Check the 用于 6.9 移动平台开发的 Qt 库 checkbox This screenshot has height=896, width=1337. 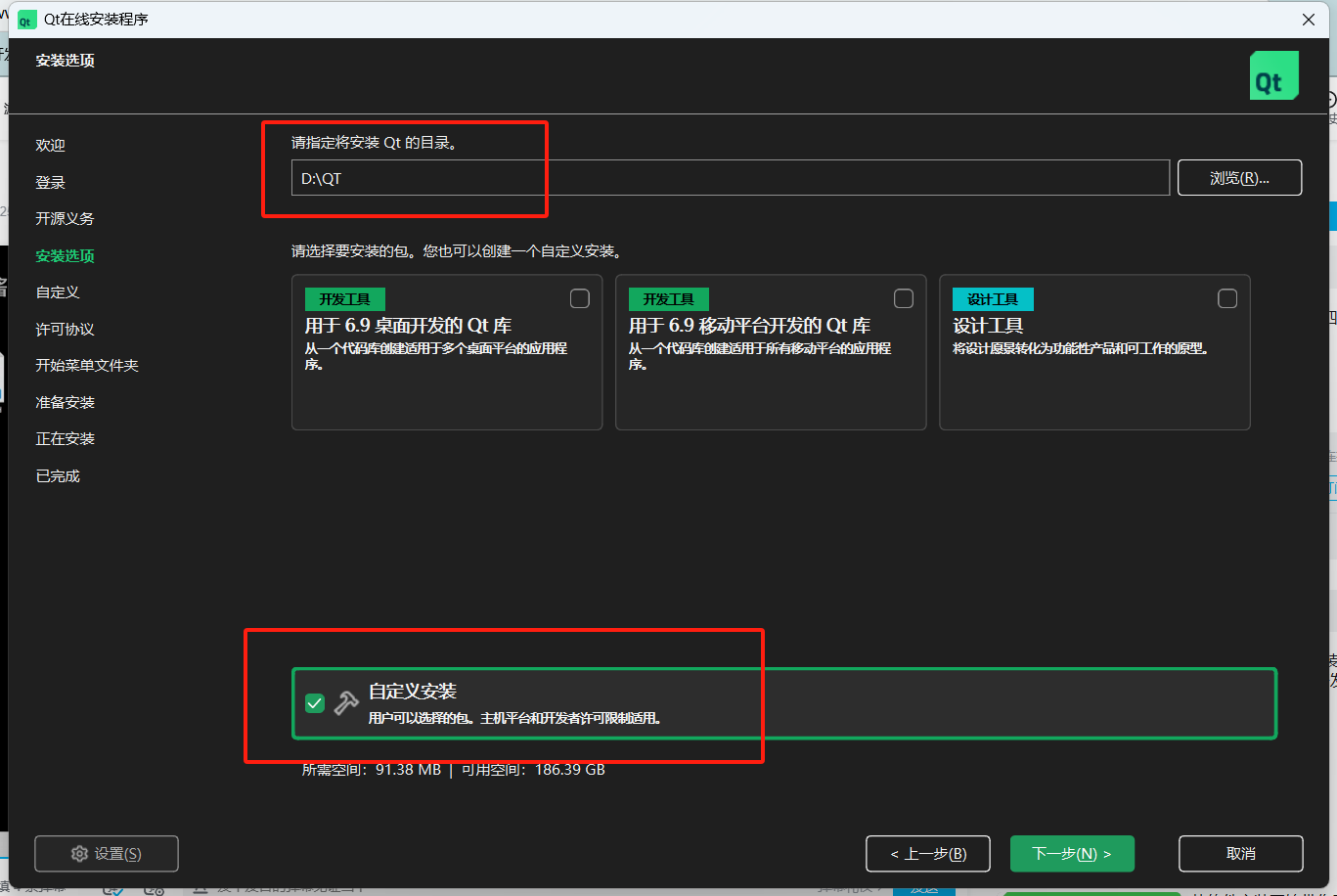coord(904,298)
